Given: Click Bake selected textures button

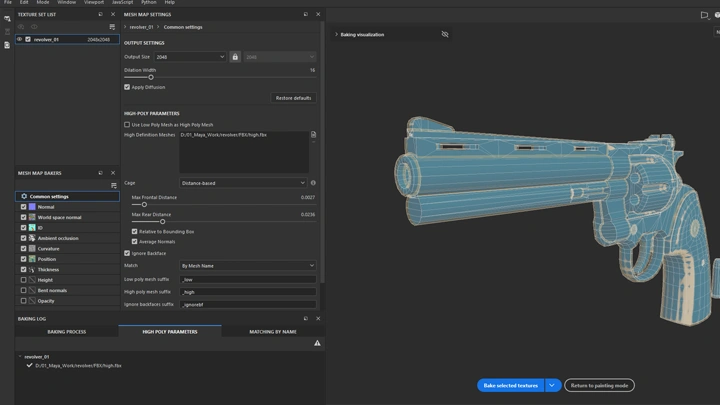Looking at the screenshot, I should coord(511,385).
